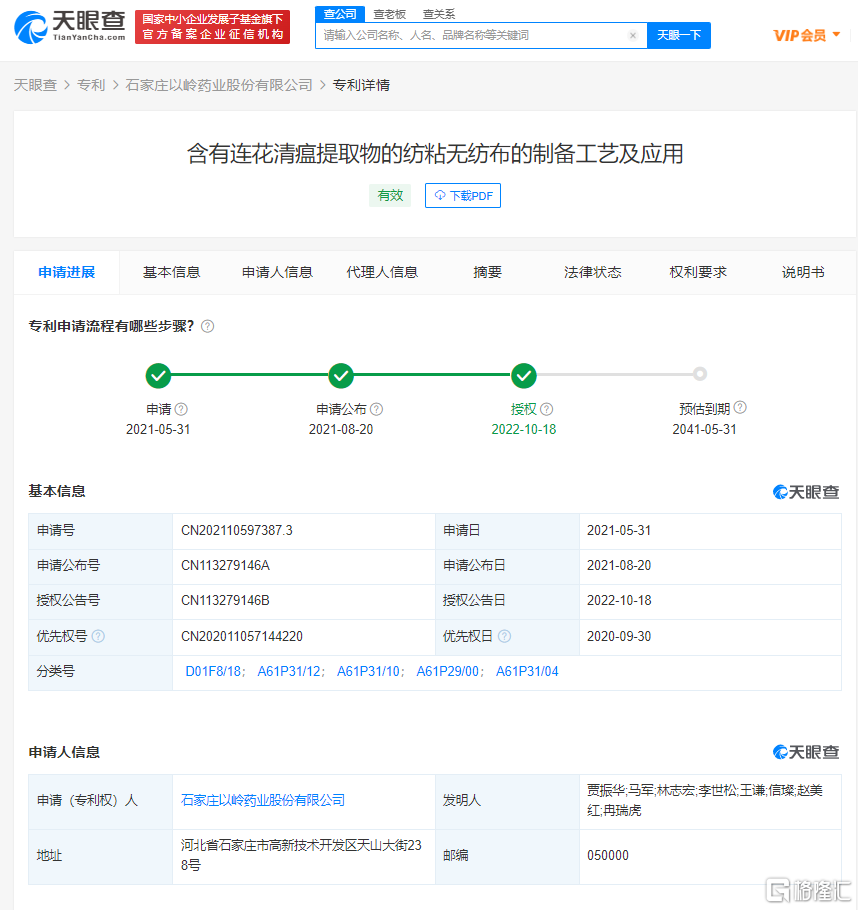Open help icon beside 授权 step label
Viewport: 858px width, 910px height.
(x=546, y=409)
